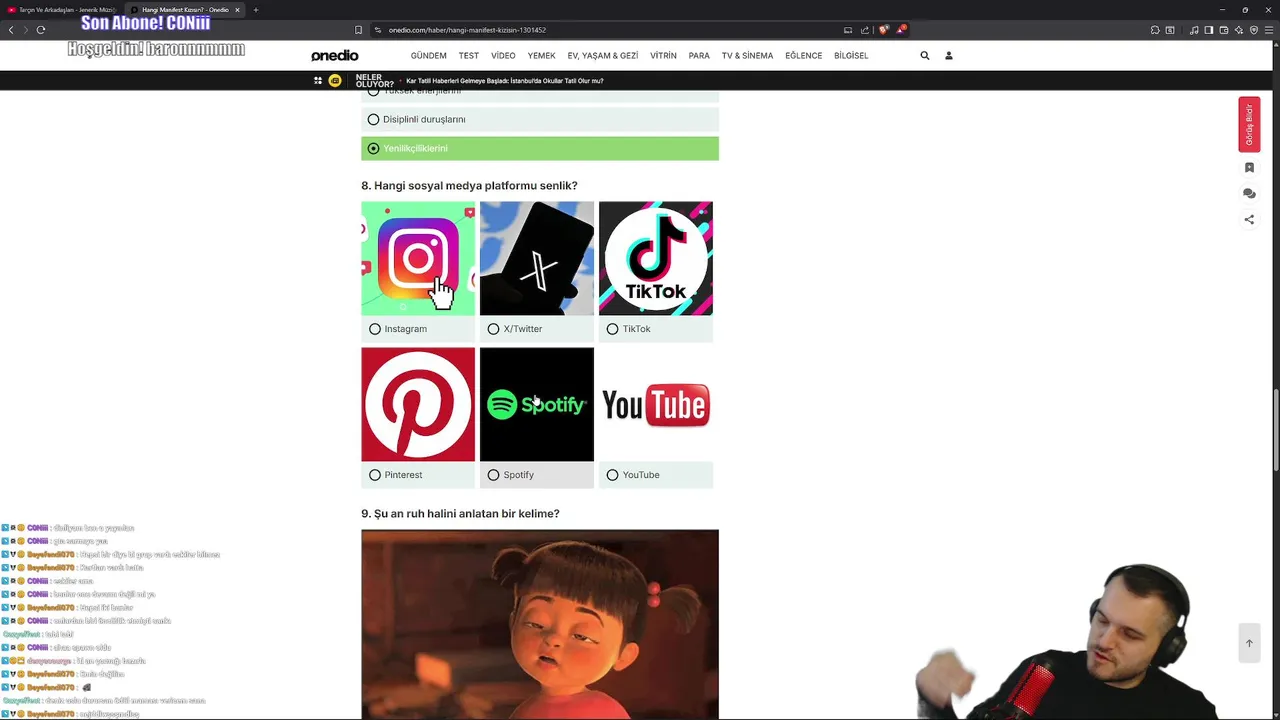The width and height of the screenshot is (1280, 720).
Task: Click the TikTok logo image
Action: [656, 258]
